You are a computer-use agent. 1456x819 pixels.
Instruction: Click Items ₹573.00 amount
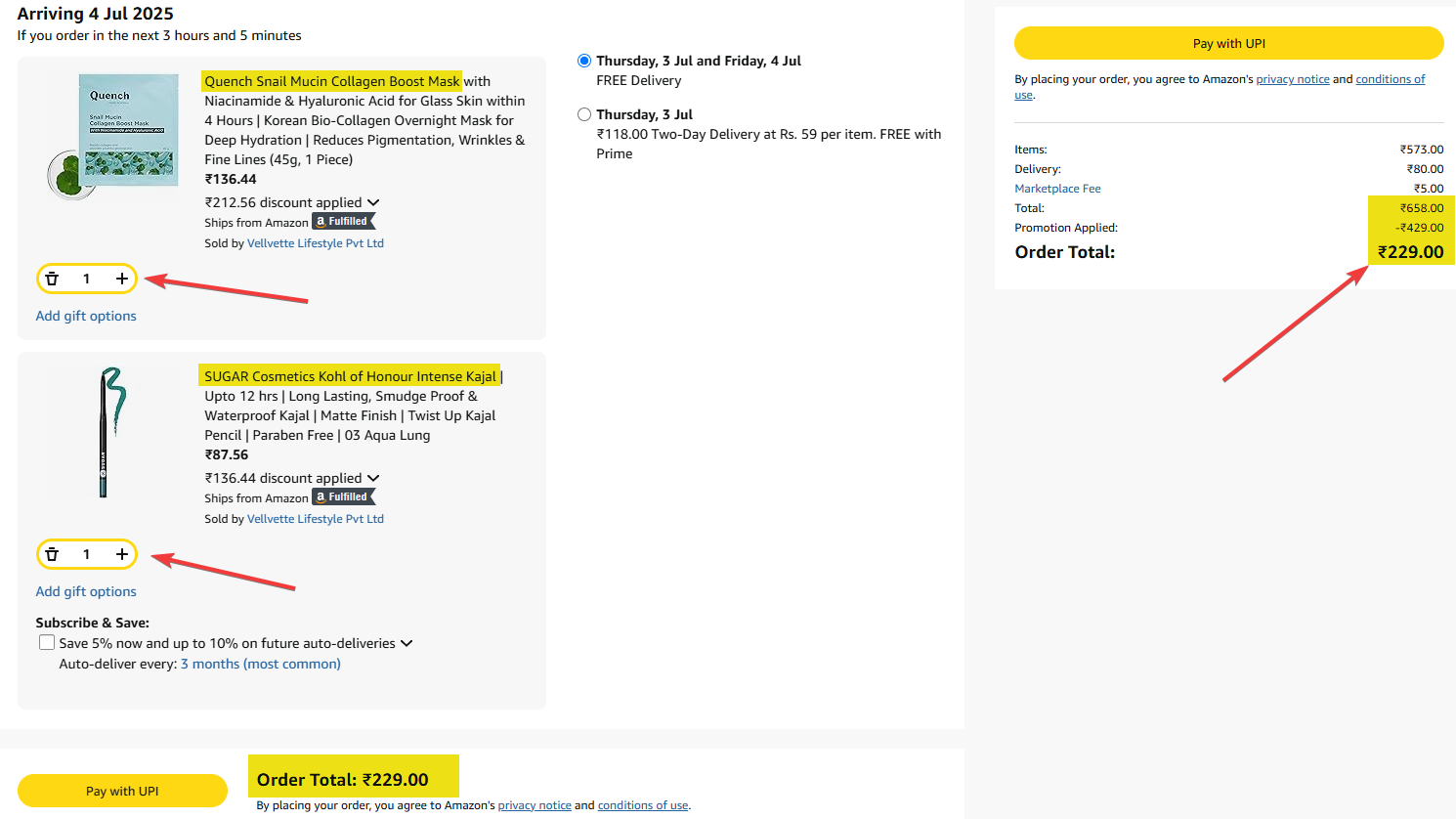[1422, 150]
